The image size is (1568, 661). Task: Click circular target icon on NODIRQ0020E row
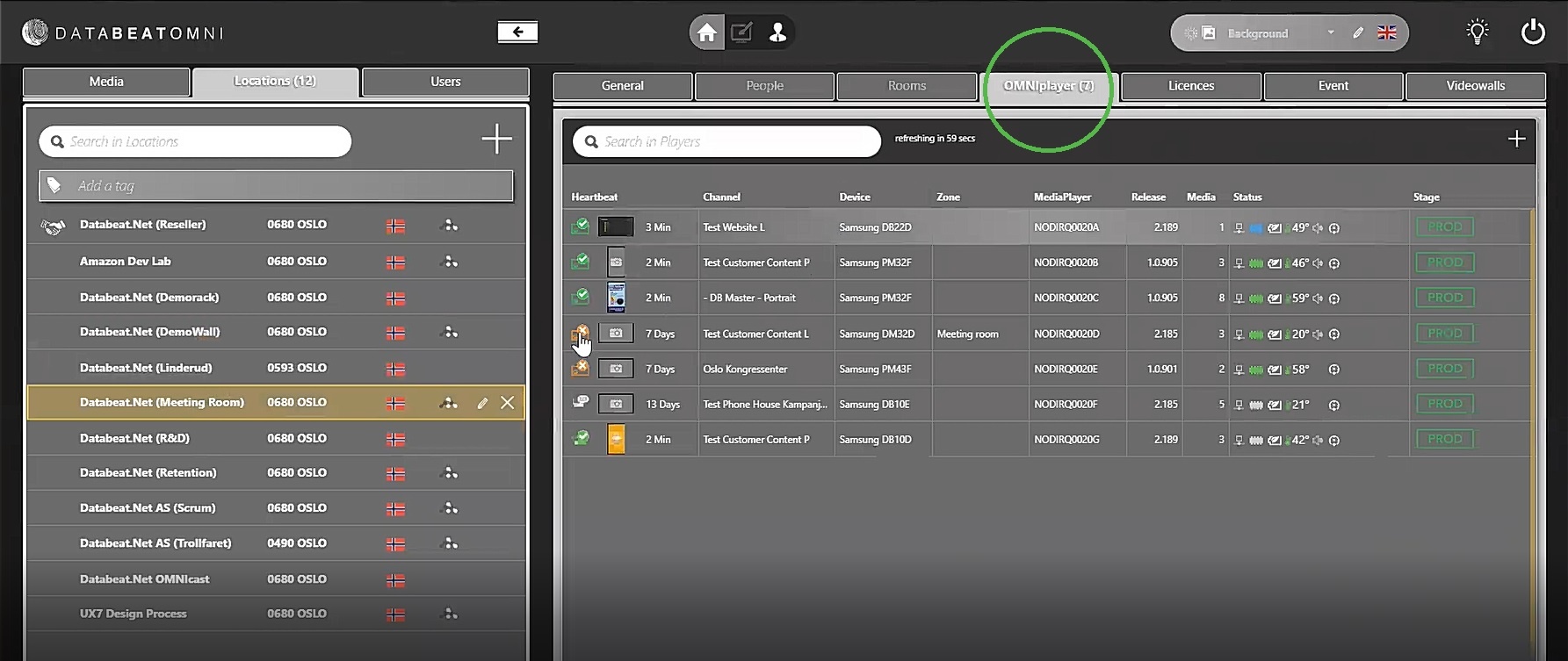tap(1334, 370)
